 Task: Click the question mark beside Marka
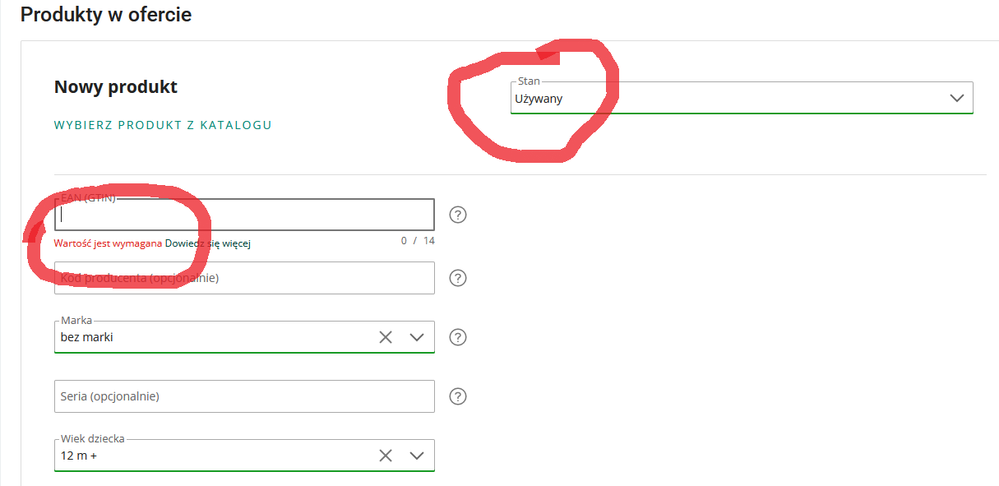point(459,337)
